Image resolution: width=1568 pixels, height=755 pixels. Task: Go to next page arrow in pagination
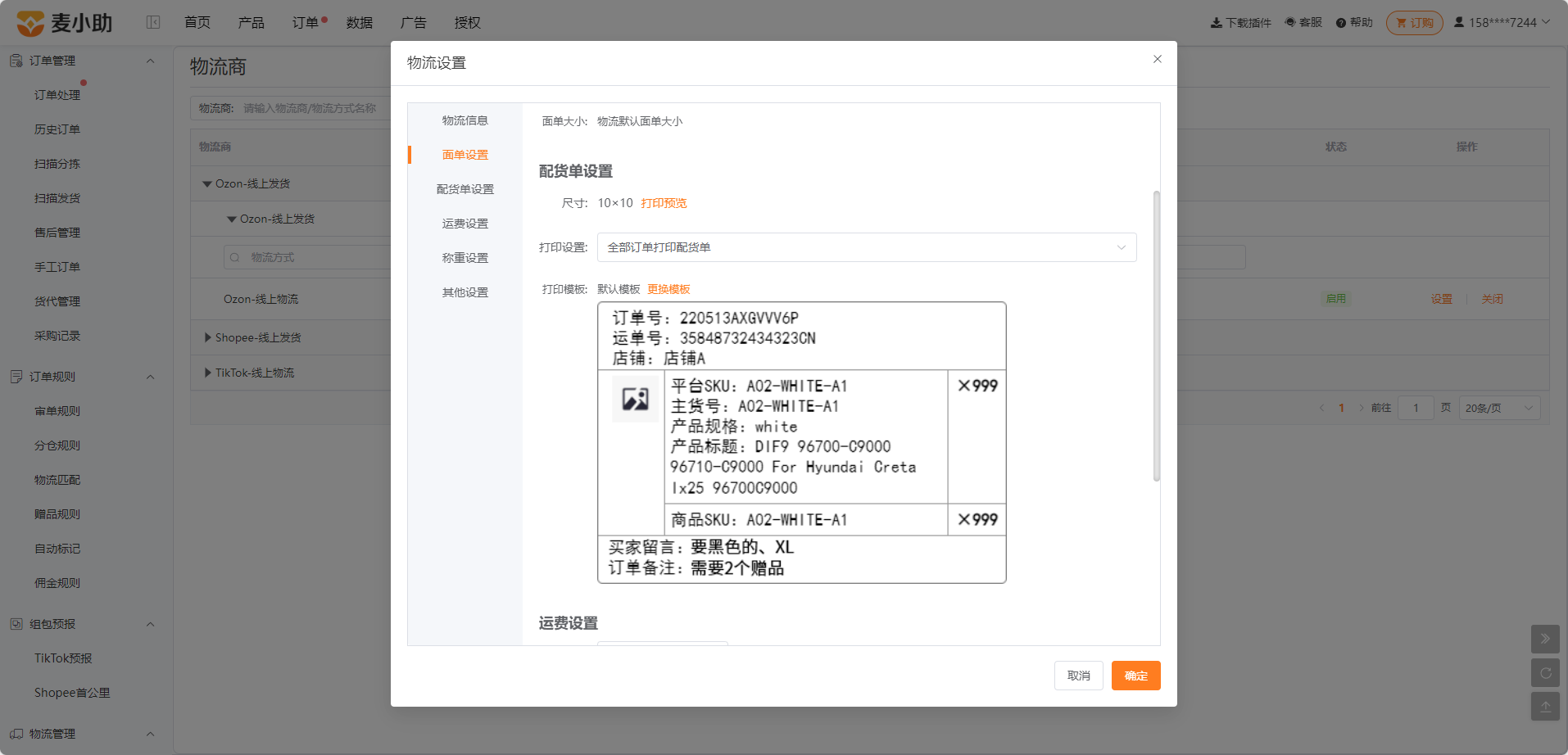1361,408
